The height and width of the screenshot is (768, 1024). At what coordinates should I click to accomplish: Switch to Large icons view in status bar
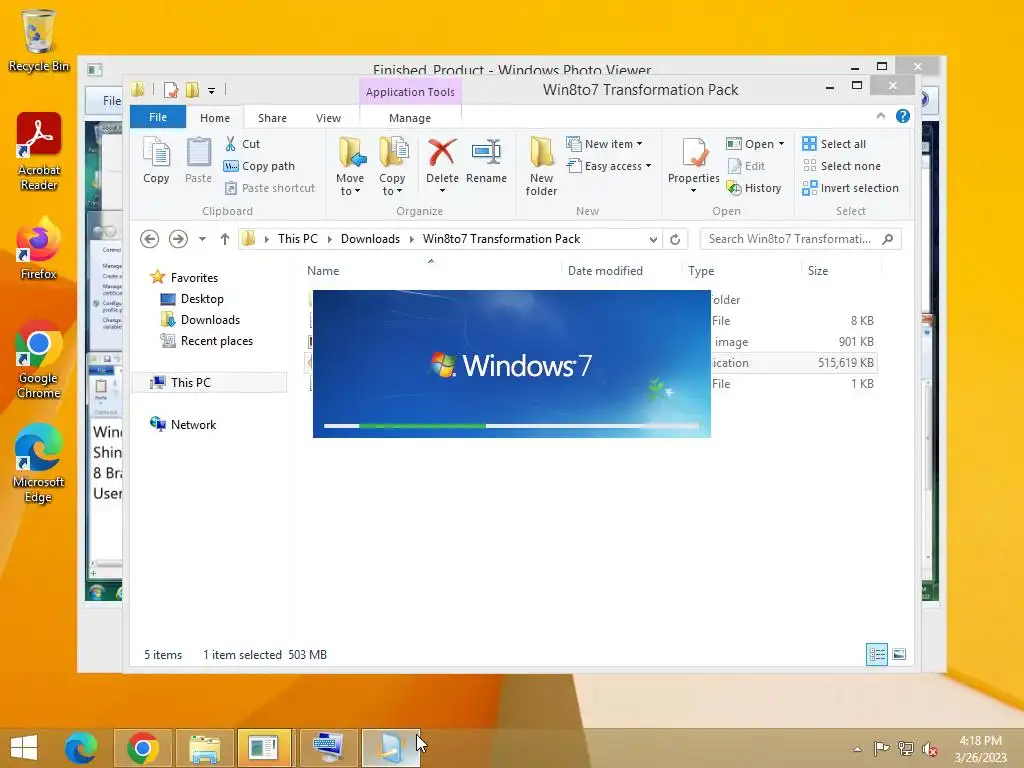899,654
